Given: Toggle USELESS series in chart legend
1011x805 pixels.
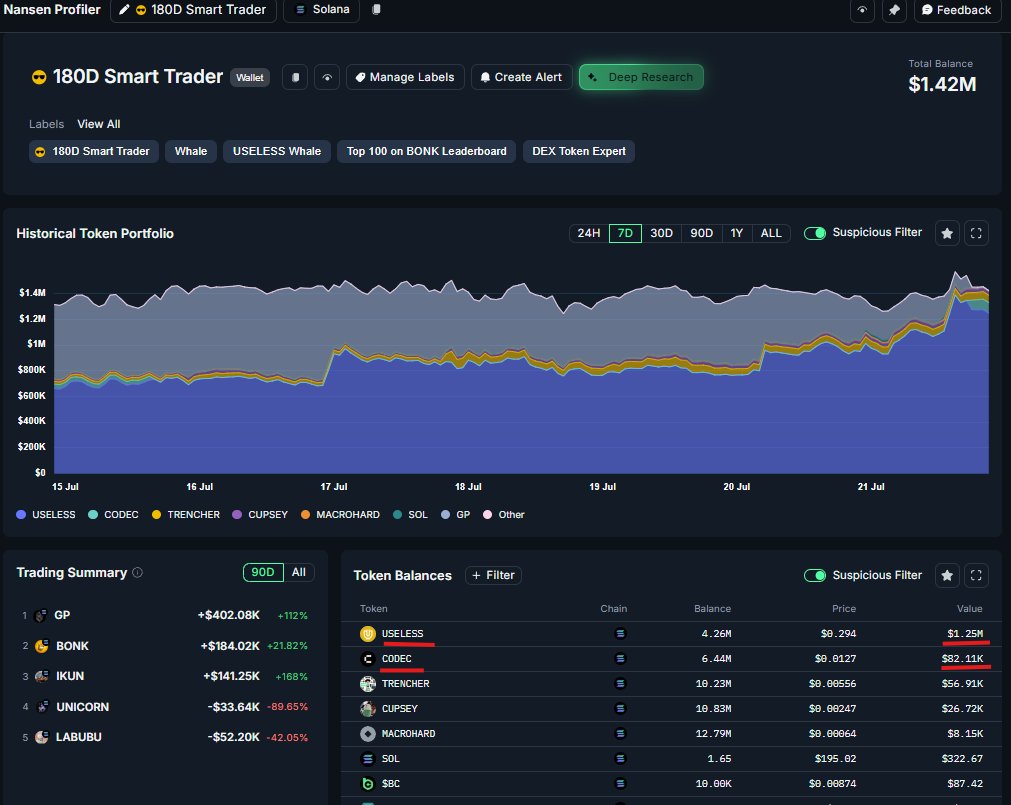Looking at the screenshot, I should click(46, 515).
